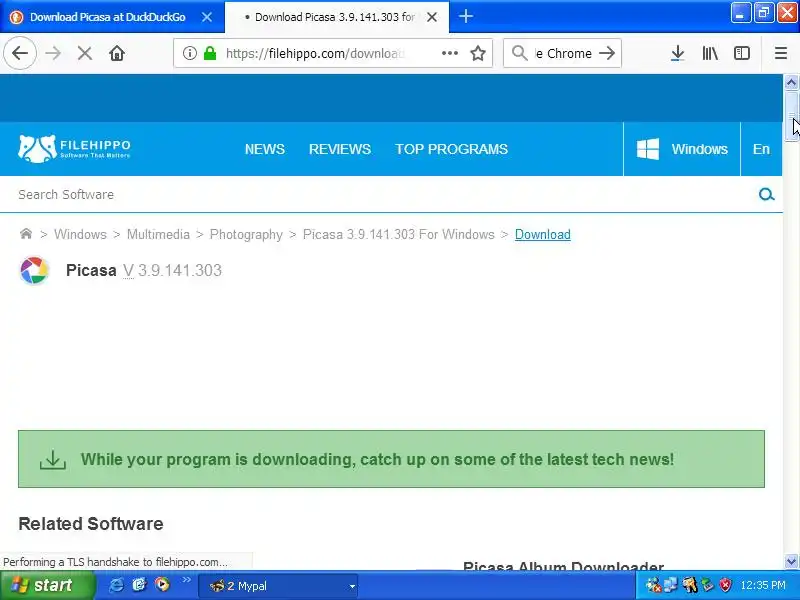
Task: Open REVIEWS in FileHippo navigation
Action: tap(340, 149)
